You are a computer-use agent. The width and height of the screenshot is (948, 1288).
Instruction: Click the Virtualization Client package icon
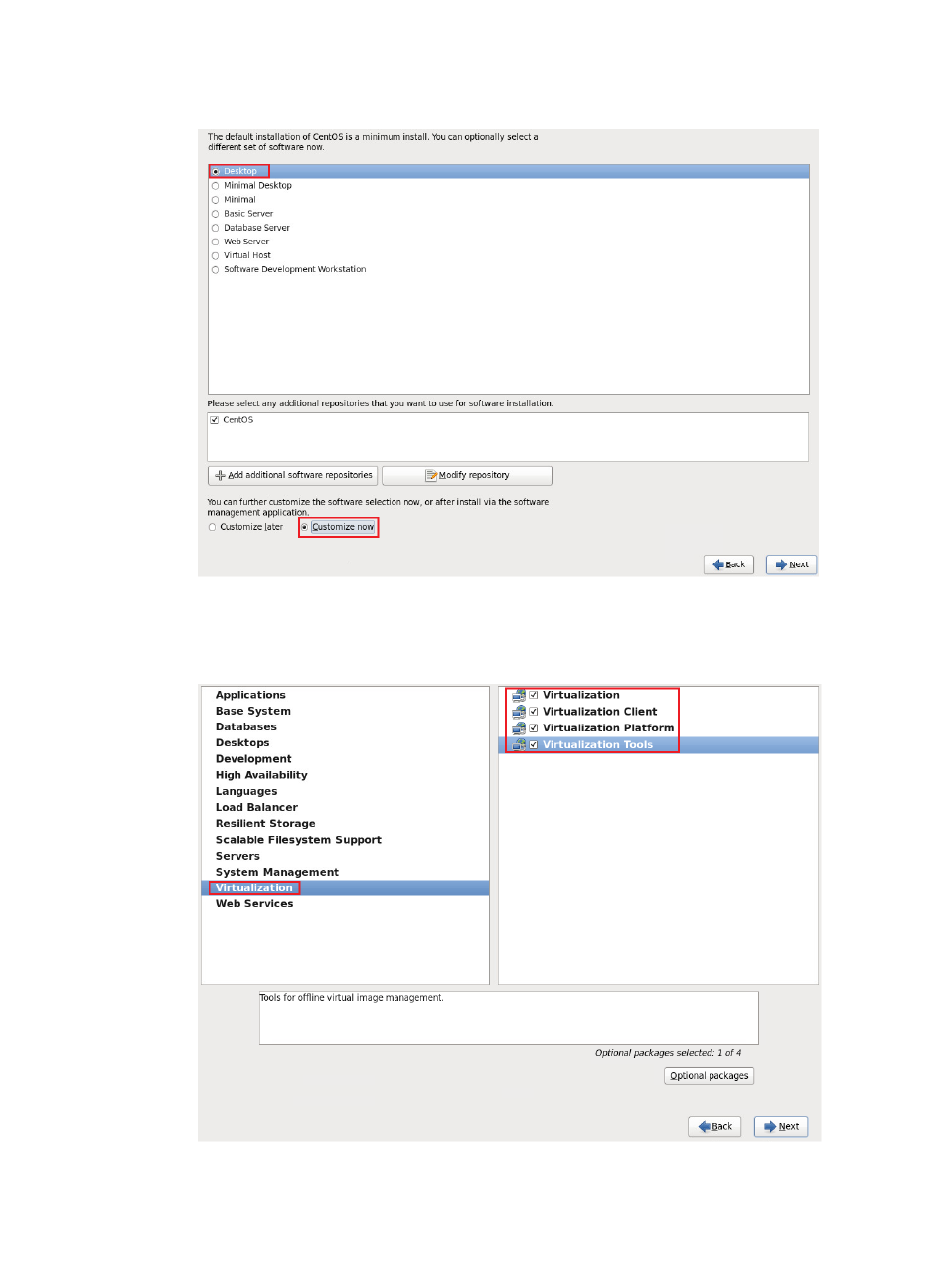point(519,712)
